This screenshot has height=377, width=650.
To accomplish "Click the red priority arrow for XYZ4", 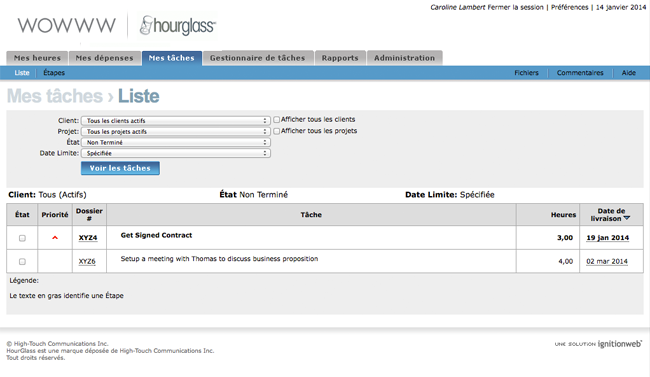I will click(55, 238).
